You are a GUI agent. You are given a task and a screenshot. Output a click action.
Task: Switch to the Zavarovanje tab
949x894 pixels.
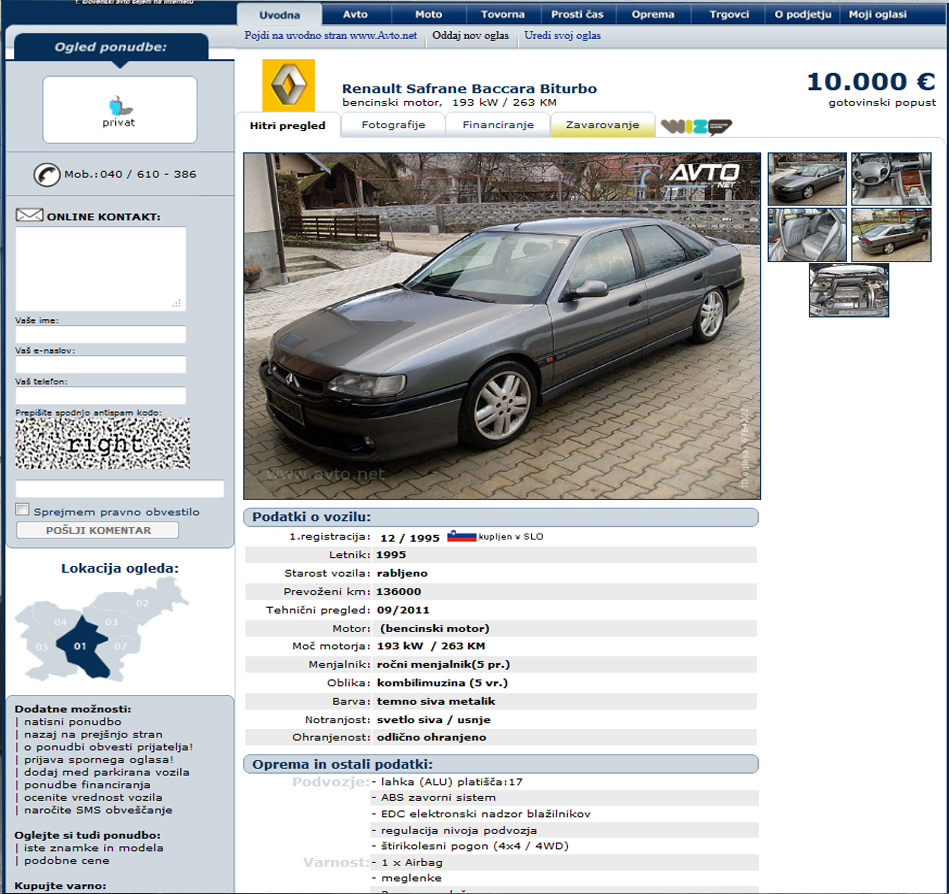pyautogui.click(x=602, y=125)
